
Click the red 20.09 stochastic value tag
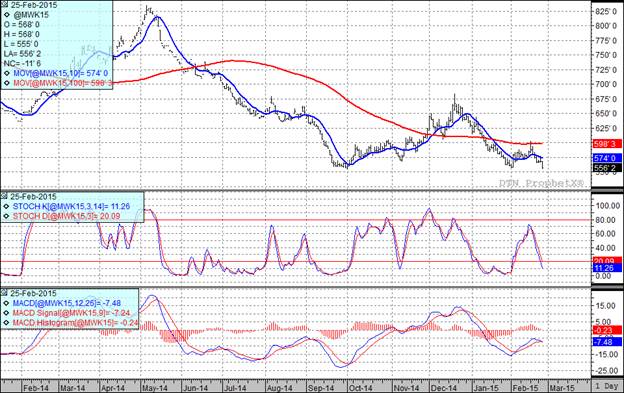coord(607,261)
